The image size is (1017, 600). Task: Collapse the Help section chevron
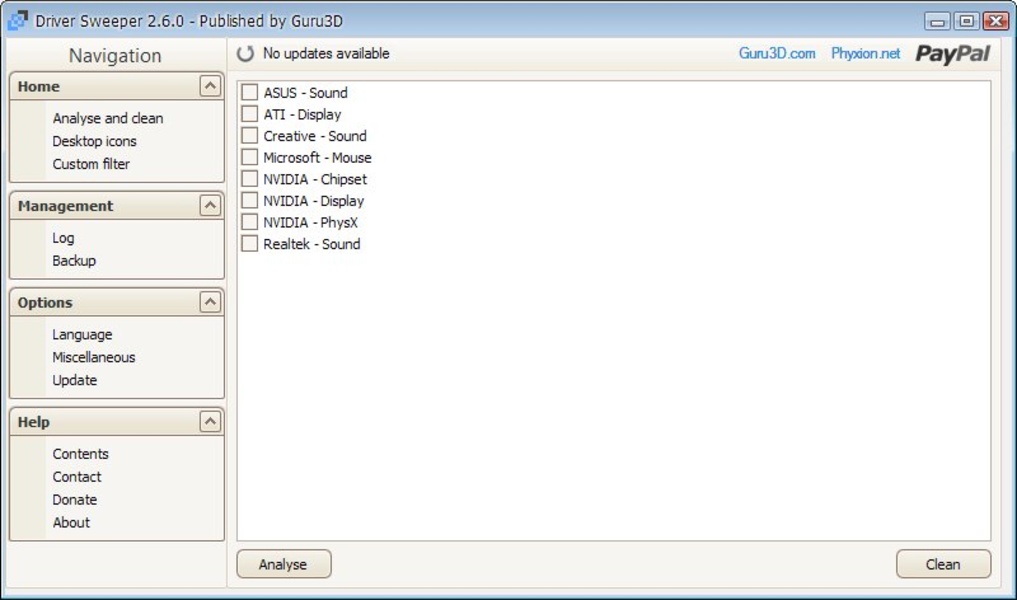pos(210,422)
